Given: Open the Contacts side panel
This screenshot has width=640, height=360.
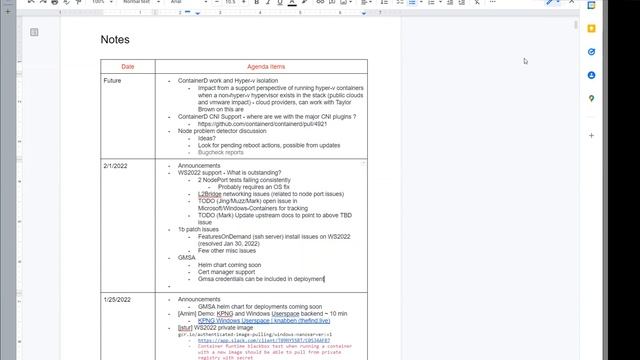Looking at the screenshot, I should coord(591,75).
